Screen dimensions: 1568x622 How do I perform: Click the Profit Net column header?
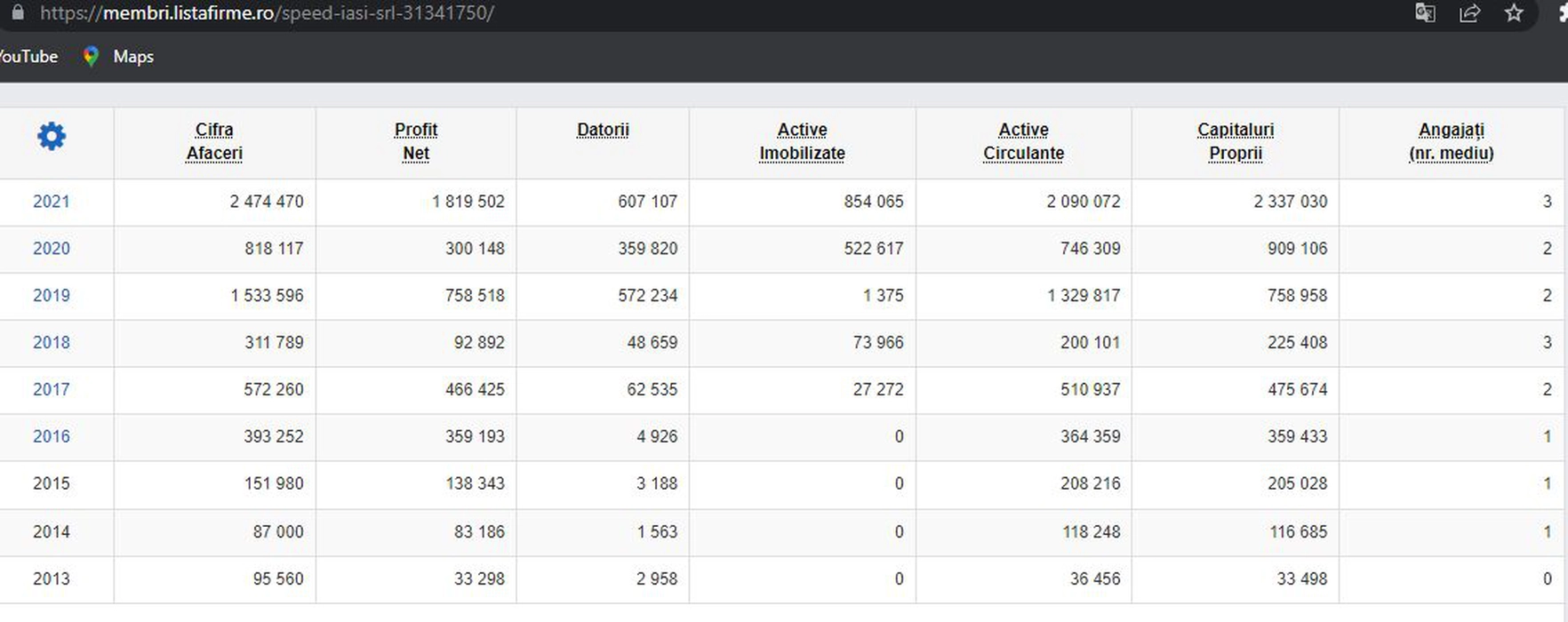pos(416,141)
